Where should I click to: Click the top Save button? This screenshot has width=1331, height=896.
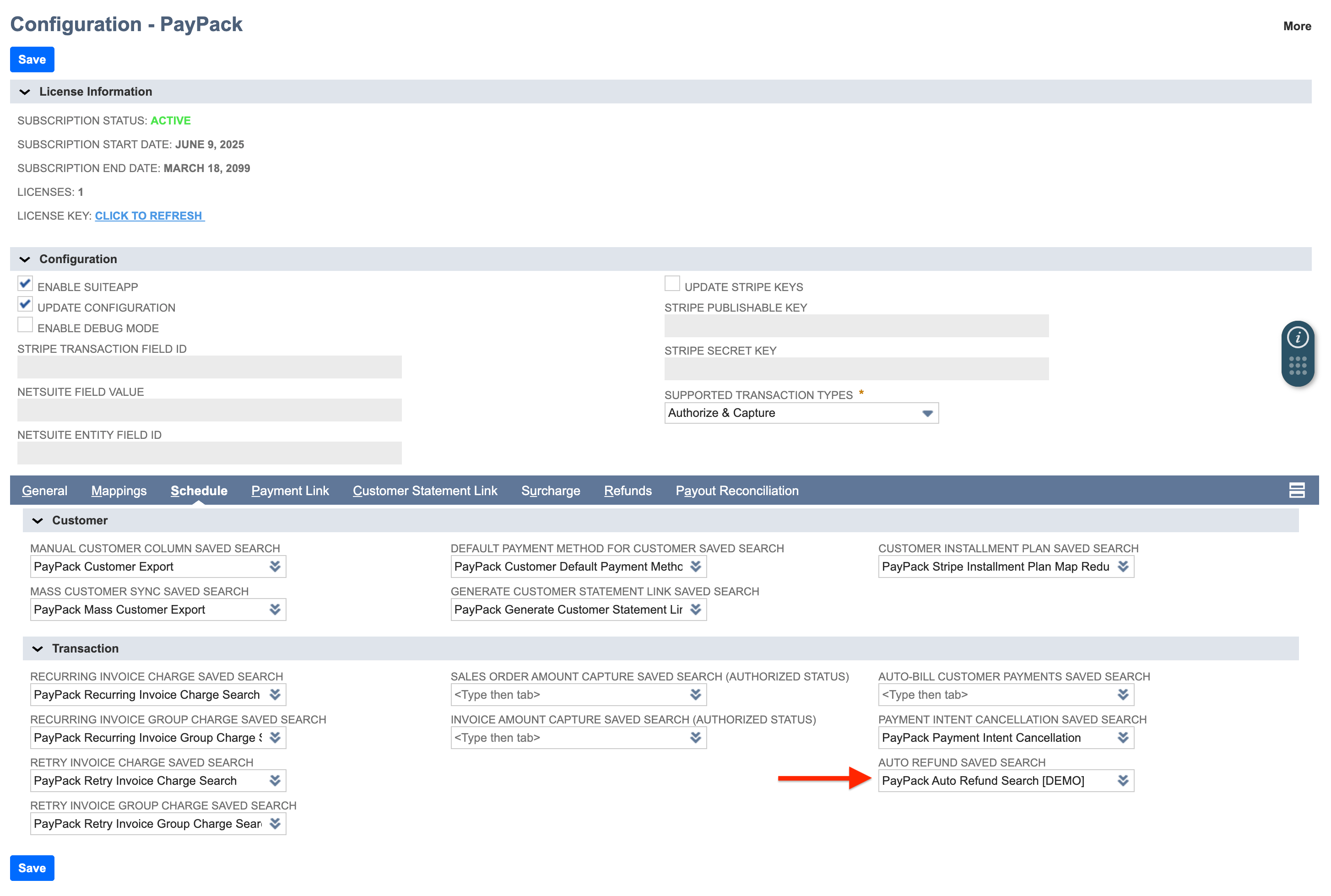tap(32, 59)
